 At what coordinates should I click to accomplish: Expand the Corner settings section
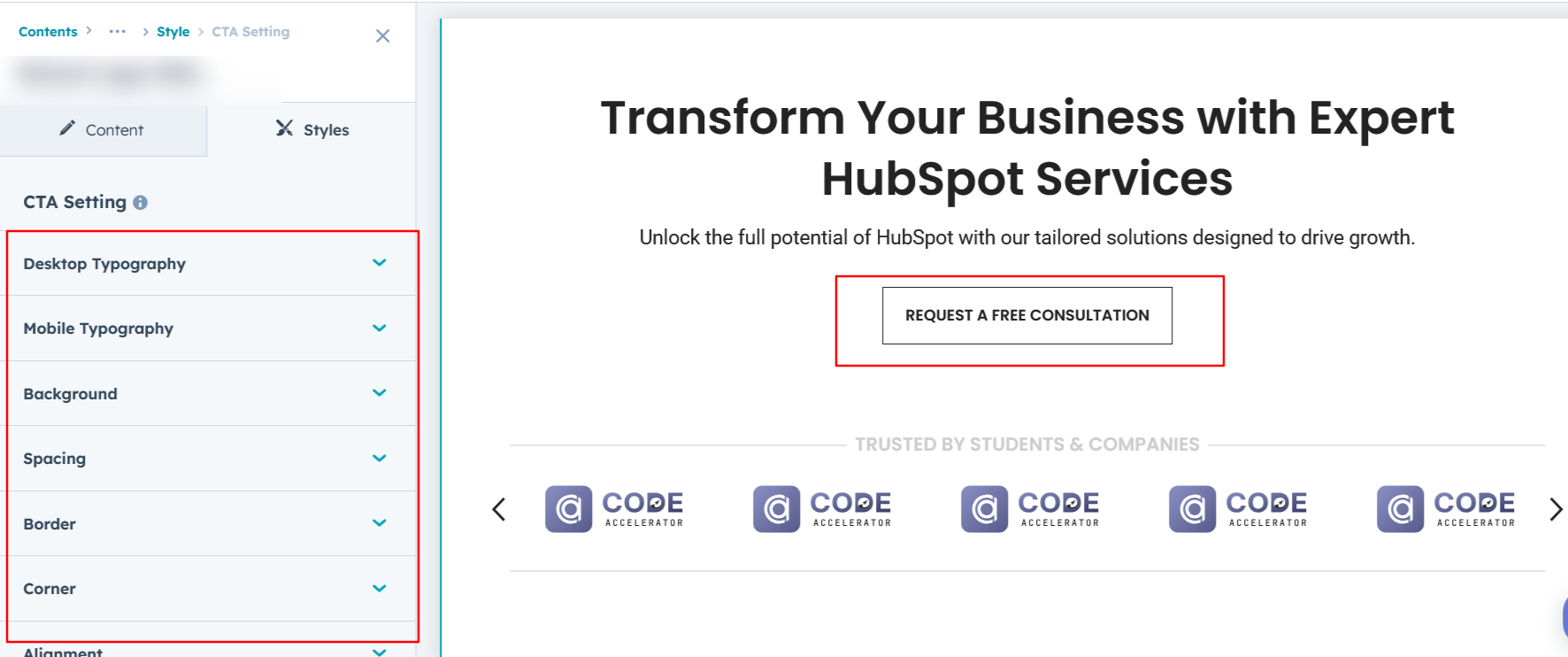click(380, 589)
